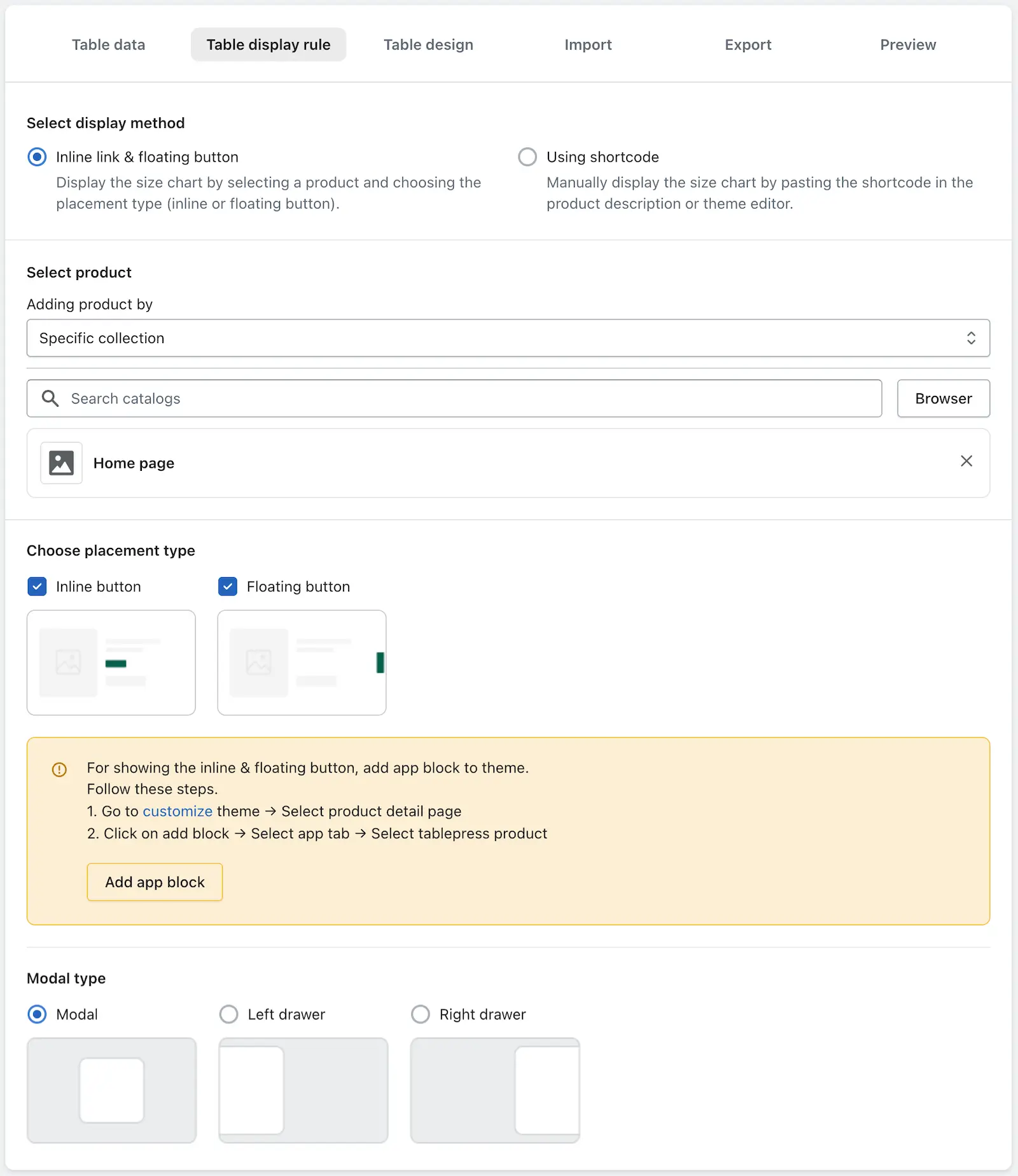
Task: Click the Left drawer layout preview image
Action: point(303,1090)
